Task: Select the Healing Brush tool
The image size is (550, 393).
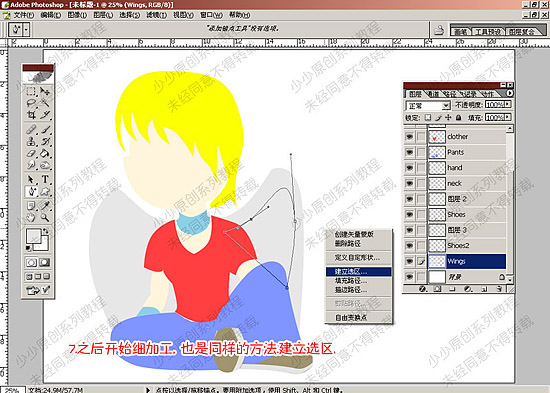Action: click(x=31, y=129)
